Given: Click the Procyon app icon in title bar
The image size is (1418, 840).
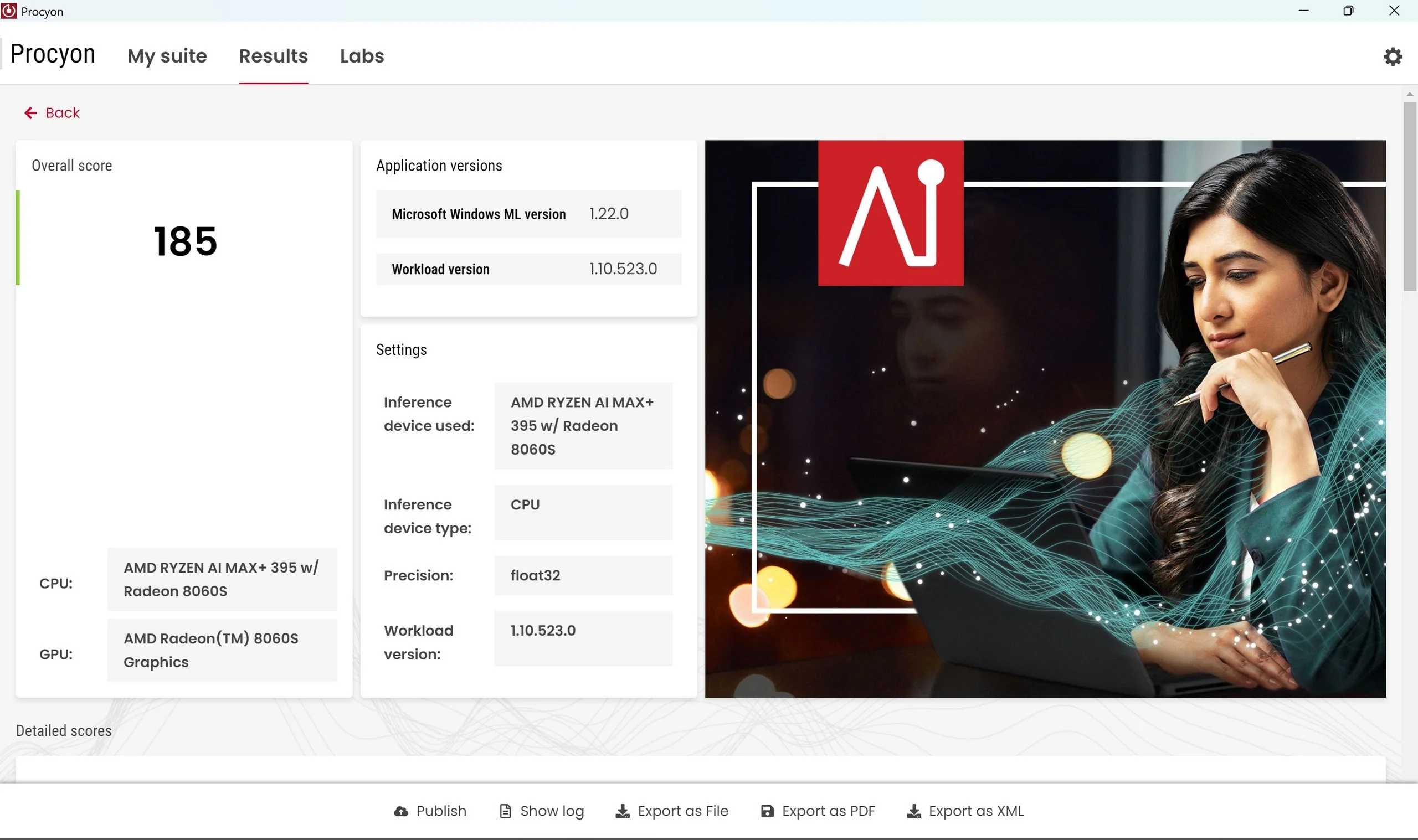Looking at the screenshot, I should [9, 11].
